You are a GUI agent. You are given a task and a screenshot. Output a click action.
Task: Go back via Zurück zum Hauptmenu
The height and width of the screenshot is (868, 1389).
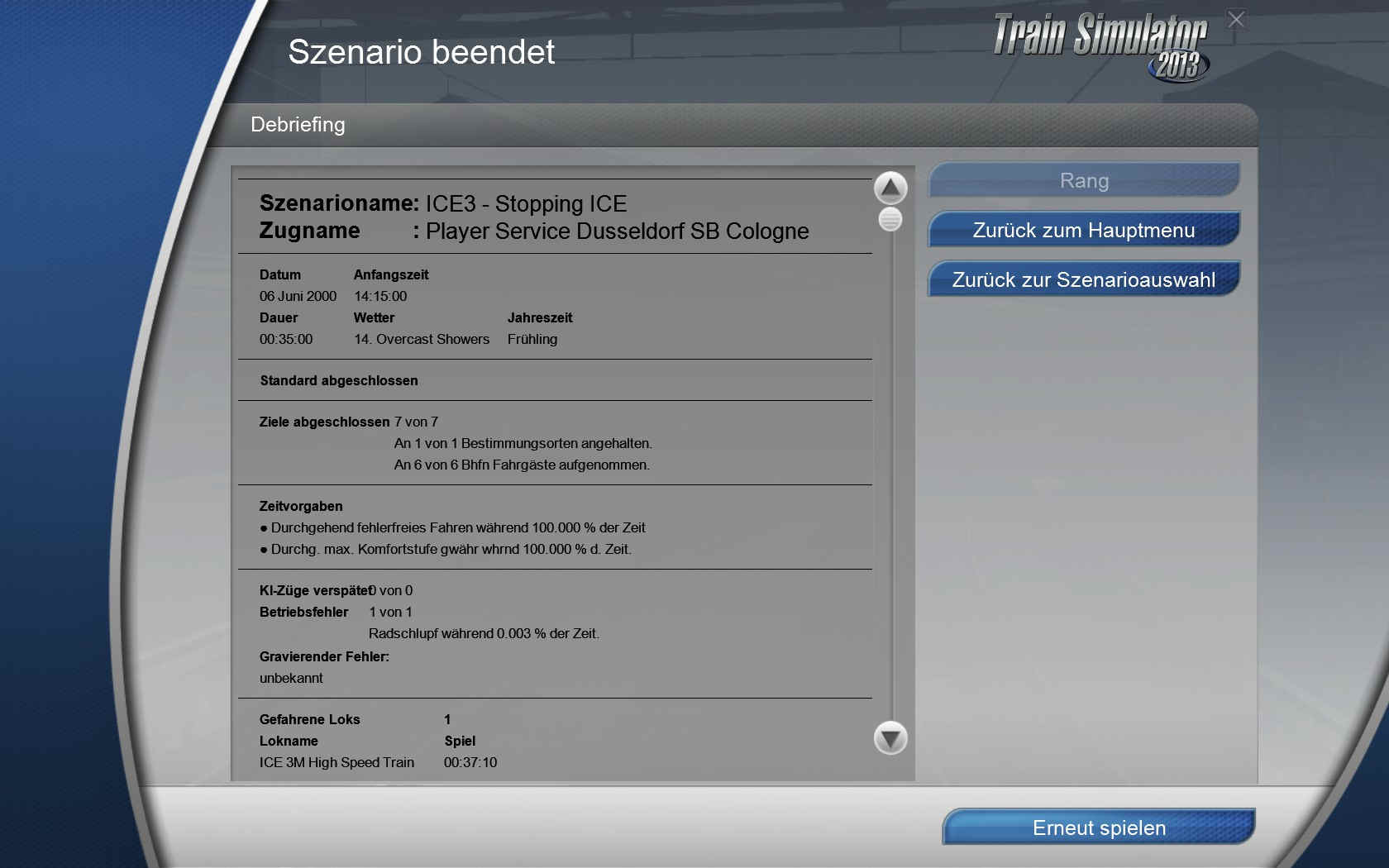pyautogui.click(x=1084, y=230)
